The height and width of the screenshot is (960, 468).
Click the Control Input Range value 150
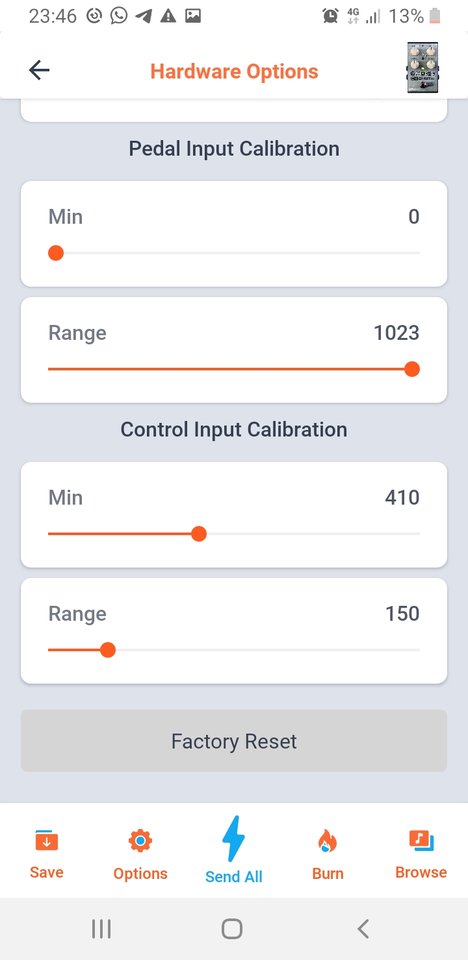tap(402, 613)
